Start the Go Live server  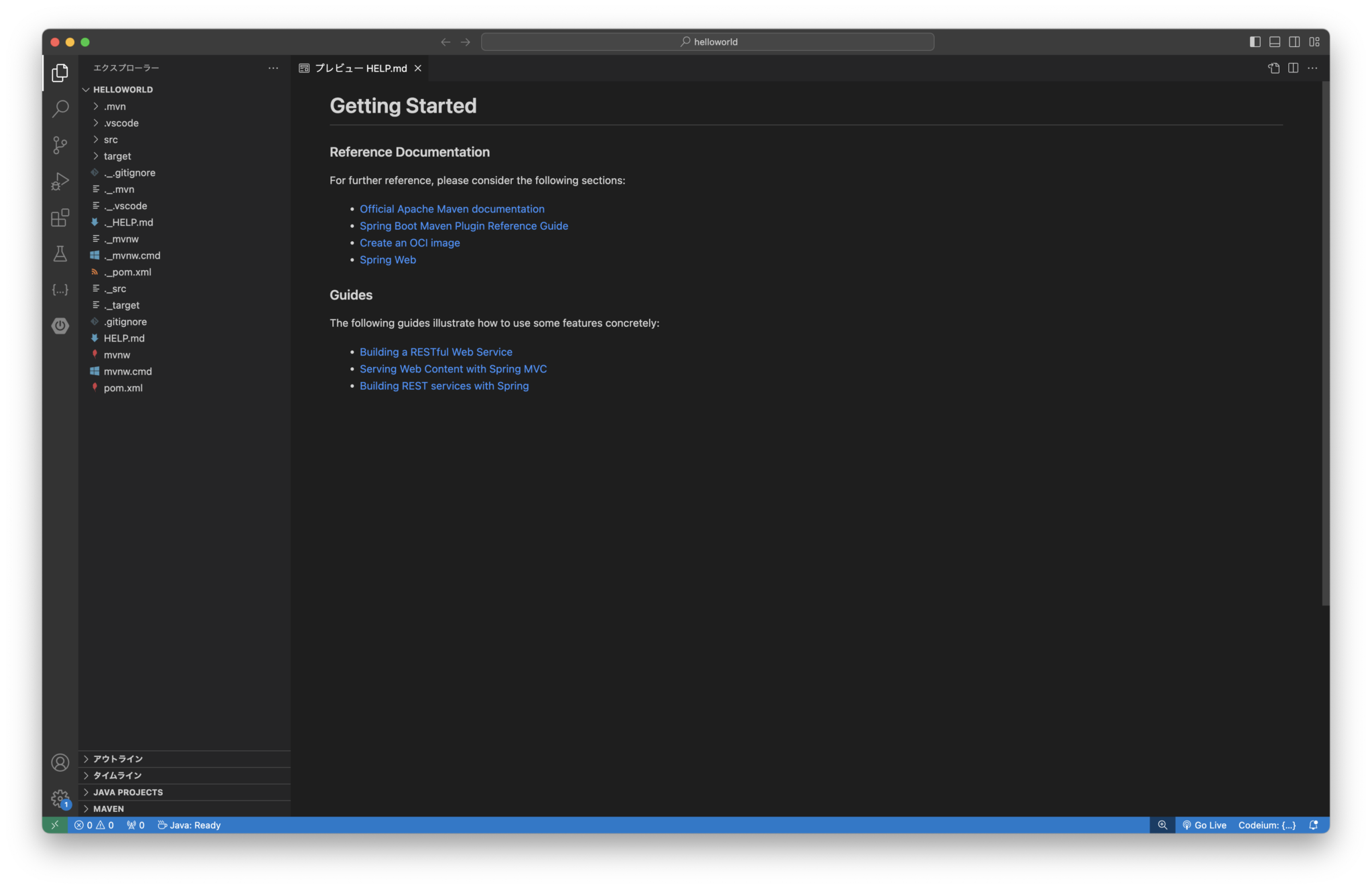[1205, 825]
